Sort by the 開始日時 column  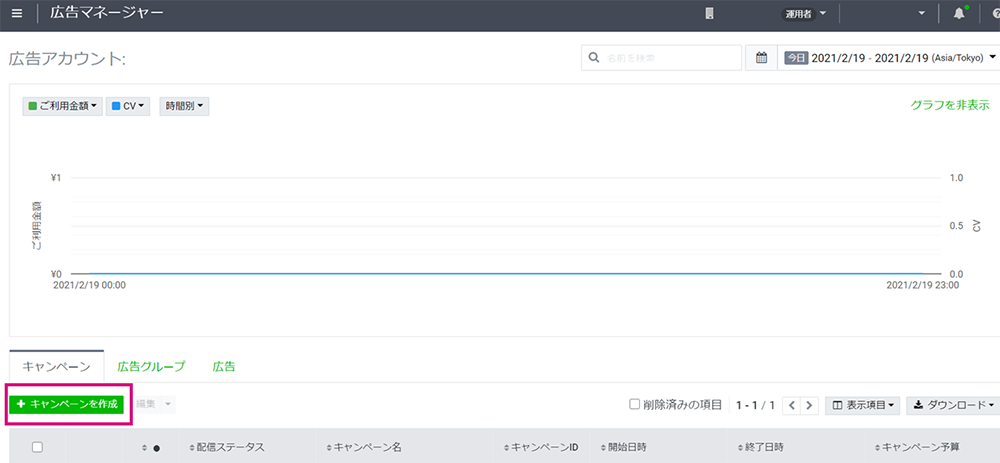click(x=624, y=448)
